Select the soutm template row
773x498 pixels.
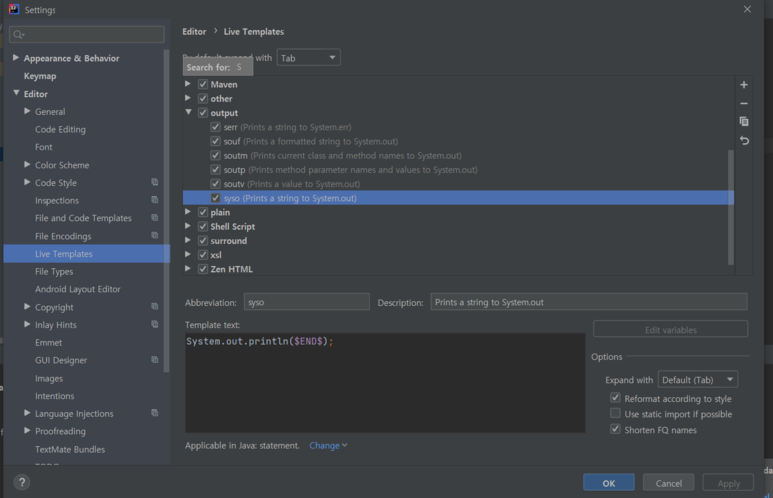(458, 155)
